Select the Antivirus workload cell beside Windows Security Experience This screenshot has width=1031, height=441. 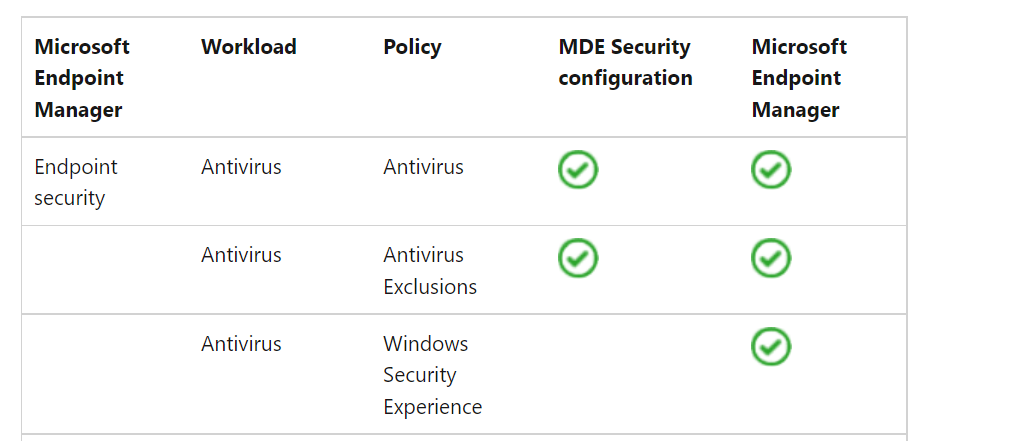(241, 344)
